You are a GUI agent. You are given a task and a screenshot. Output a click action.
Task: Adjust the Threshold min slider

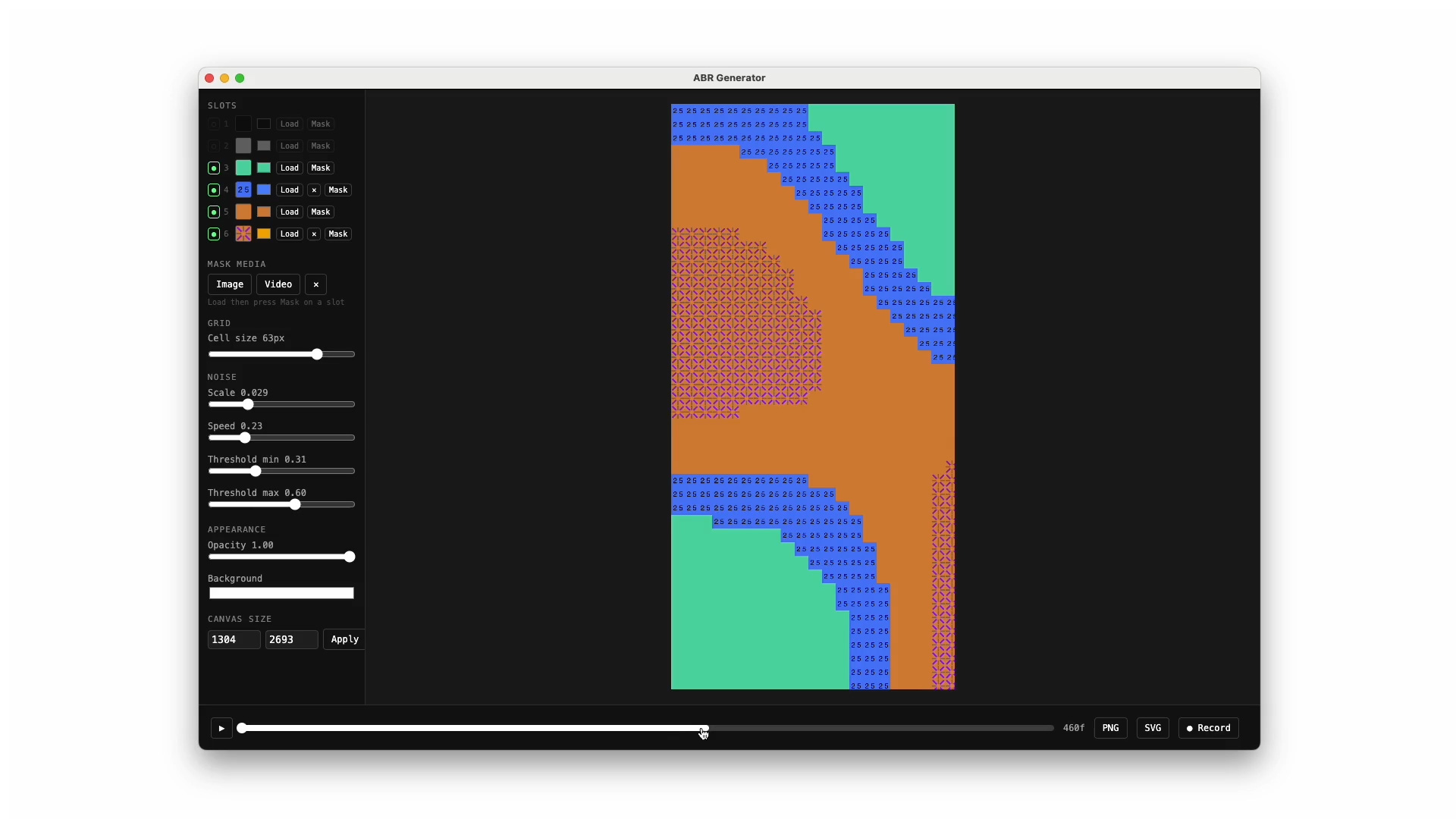click(x=281, y=471)
